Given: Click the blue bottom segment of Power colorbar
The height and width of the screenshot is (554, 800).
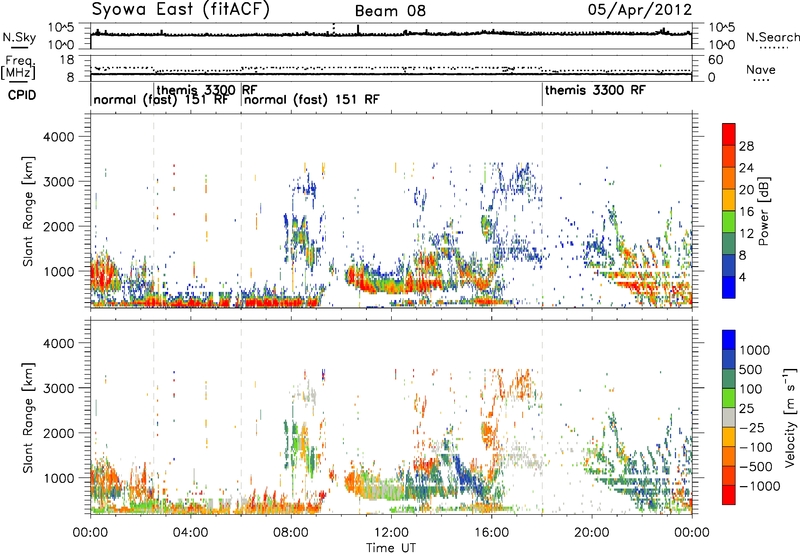Looking at the screenshot, I should [x=729, y=287].
